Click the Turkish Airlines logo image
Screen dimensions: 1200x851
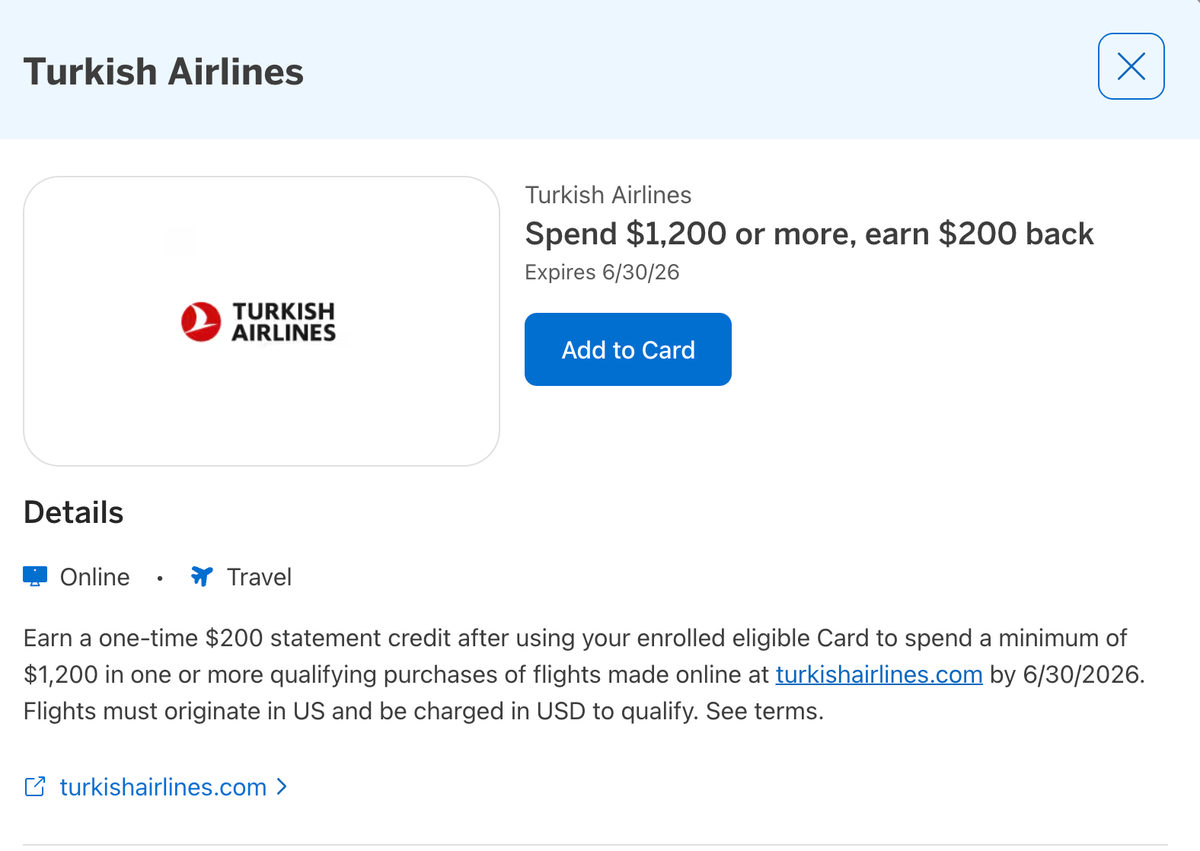258,320
